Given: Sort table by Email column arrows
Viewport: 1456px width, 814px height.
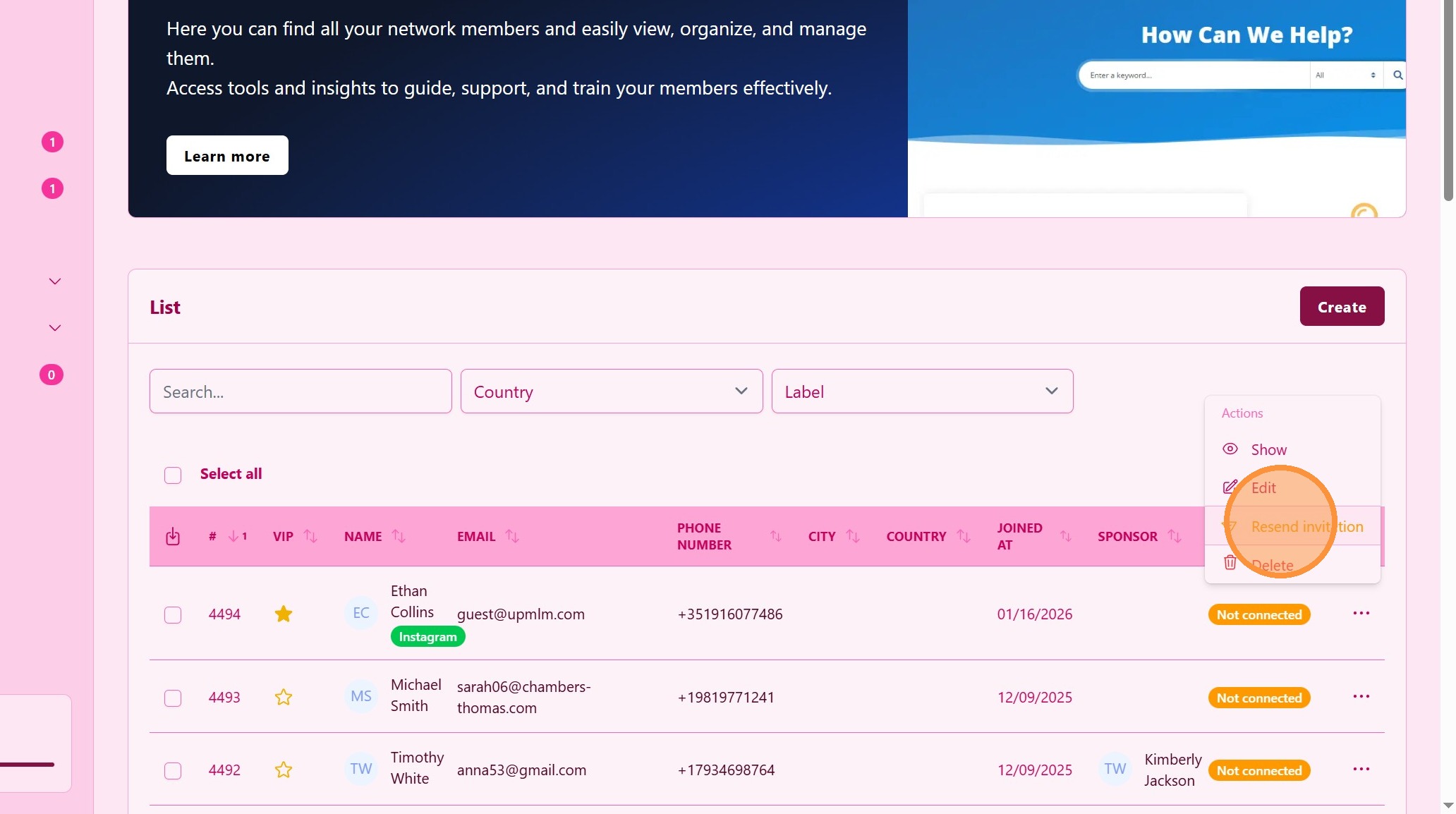Looking at the screenshot, I should point(512,537).
